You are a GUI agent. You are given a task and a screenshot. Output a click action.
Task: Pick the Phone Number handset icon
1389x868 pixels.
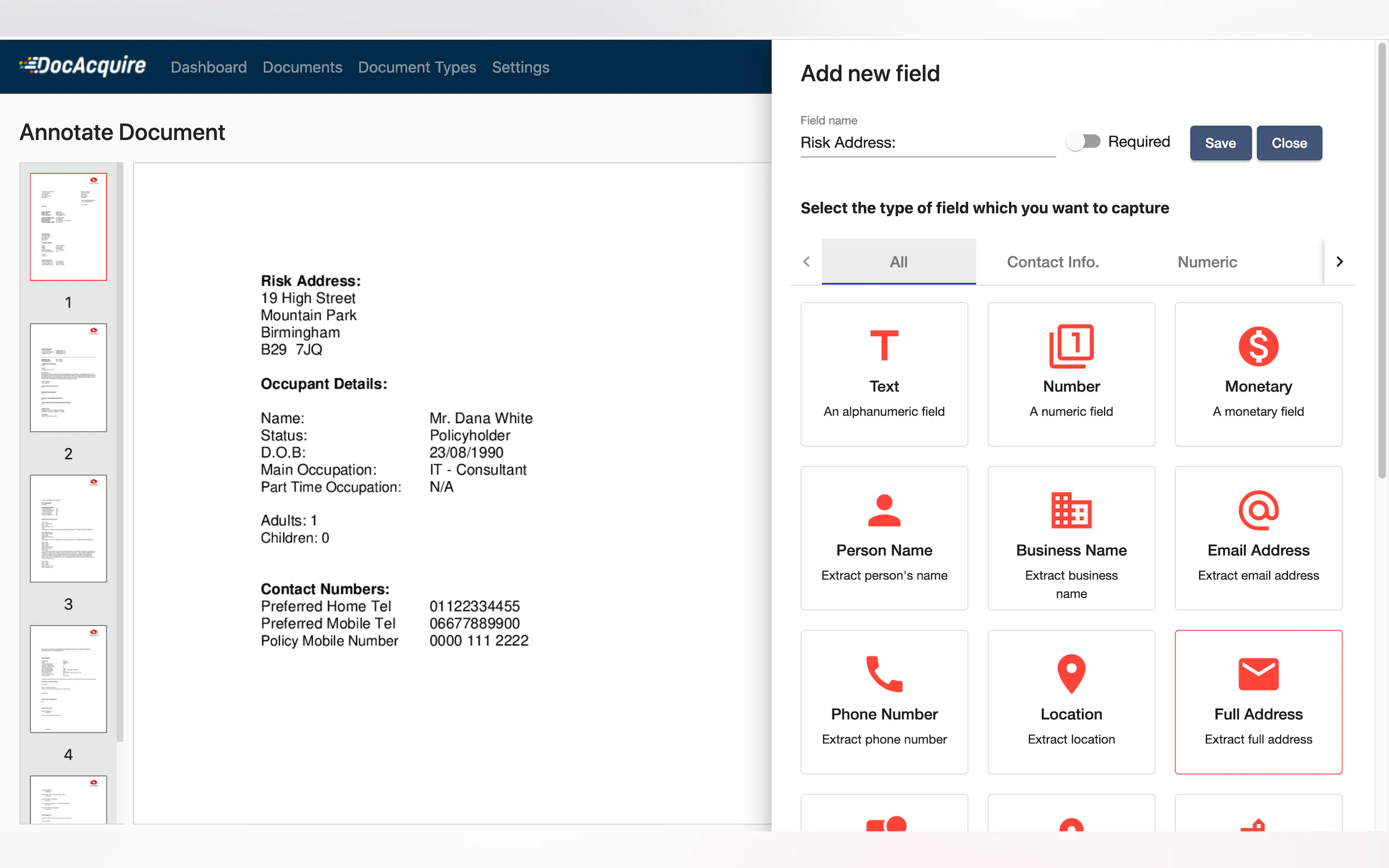[x=884, y=673]
